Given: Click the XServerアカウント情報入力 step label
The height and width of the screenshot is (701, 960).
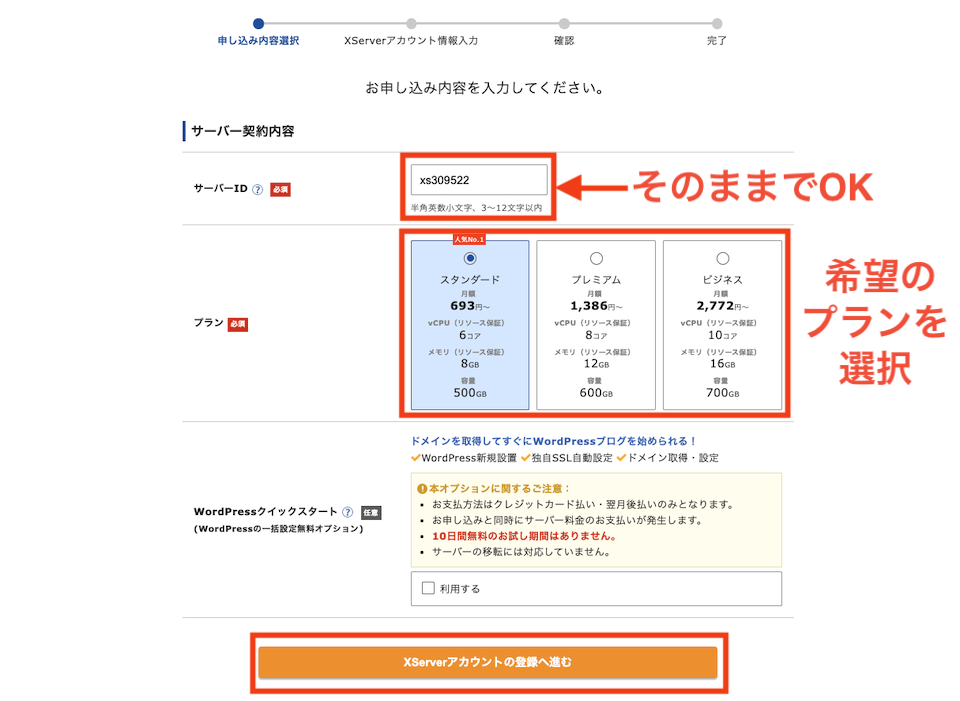Looking at the screenshot, I should (x=411, y=40).
